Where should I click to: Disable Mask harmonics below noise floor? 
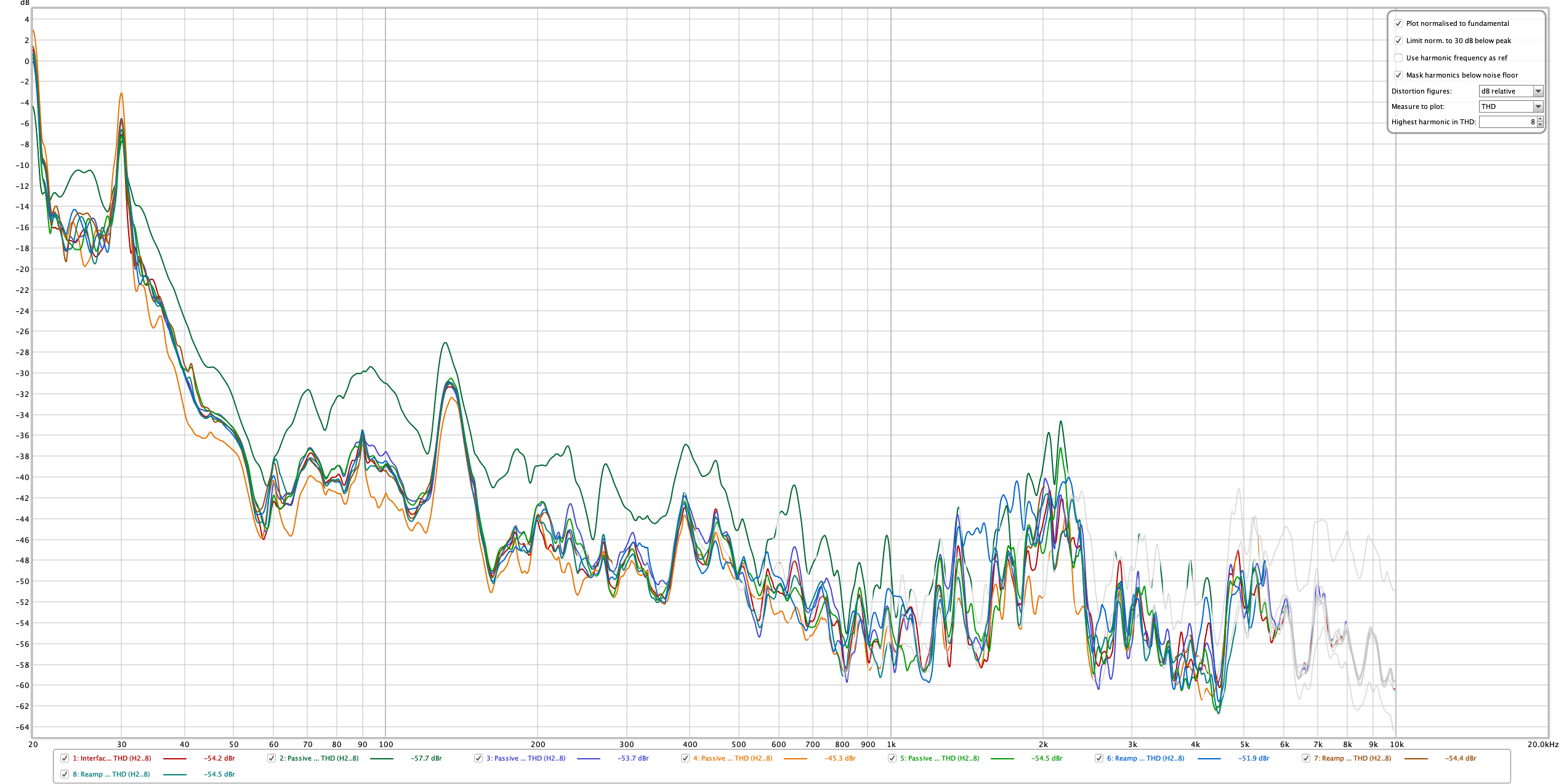[x=1398, y=75]
